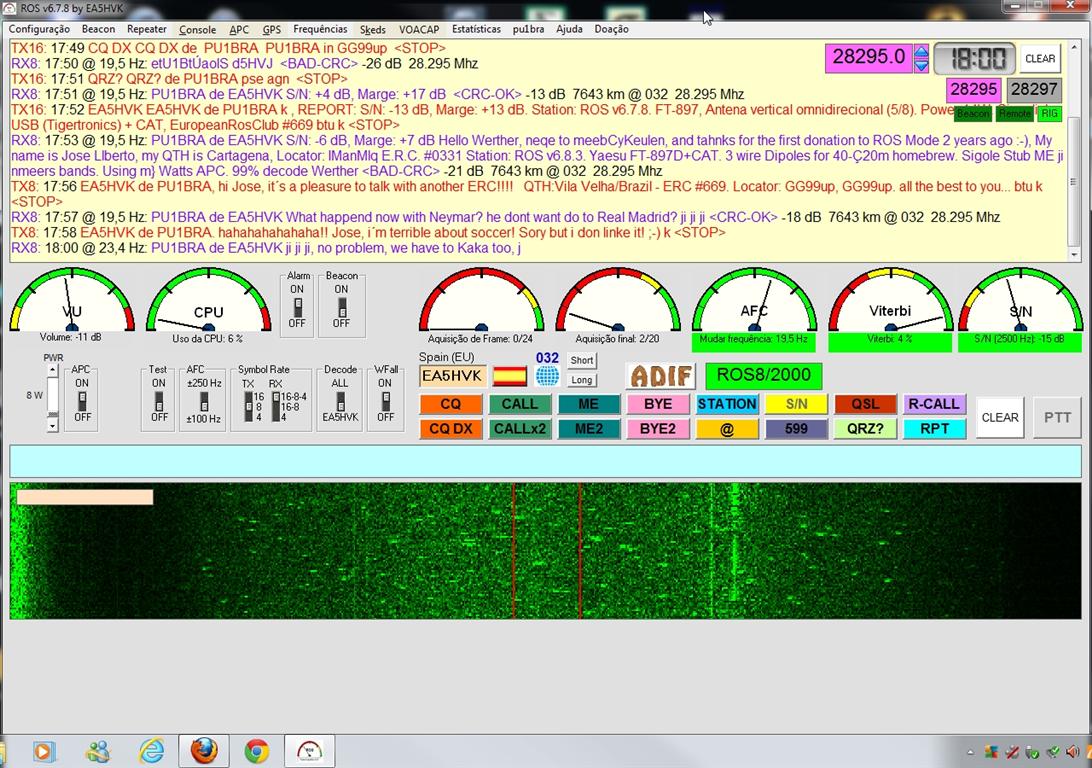Open the ADIF log icon
1092x768 pixels.
pos(661,376)
